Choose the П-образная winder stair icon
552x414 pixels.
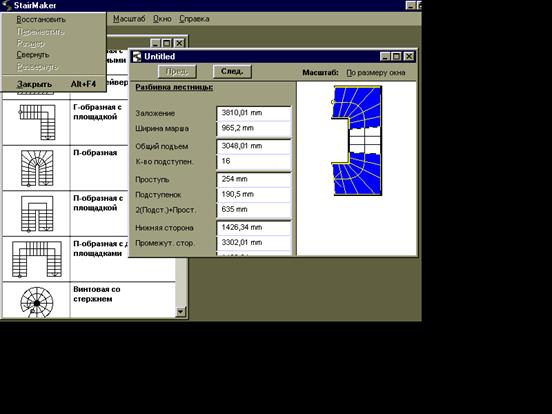(x=37, y=168)
